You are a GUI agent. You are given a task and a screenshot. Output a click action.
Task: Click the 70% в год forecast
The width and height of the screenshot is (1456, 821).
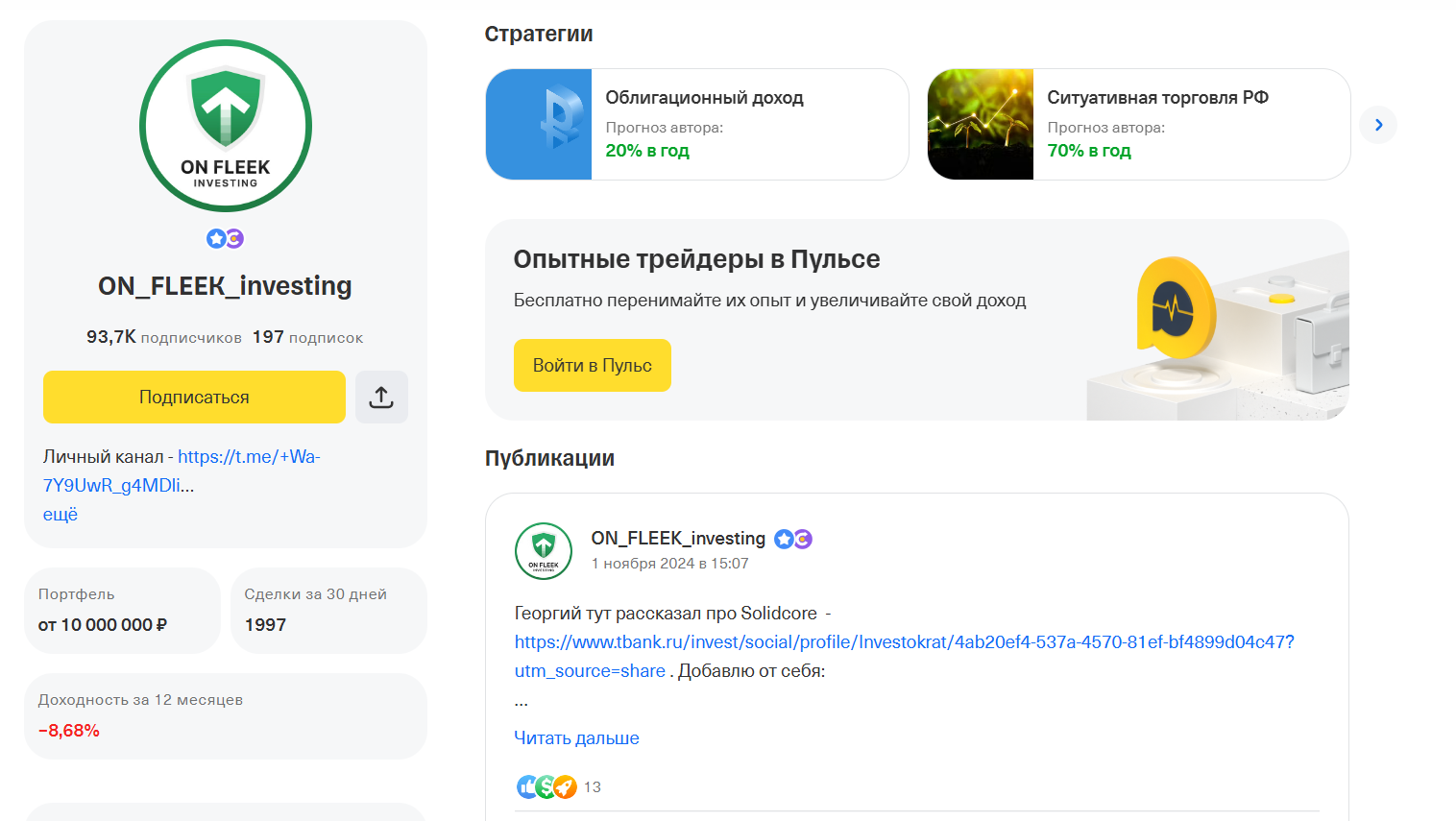[1089, 151]
